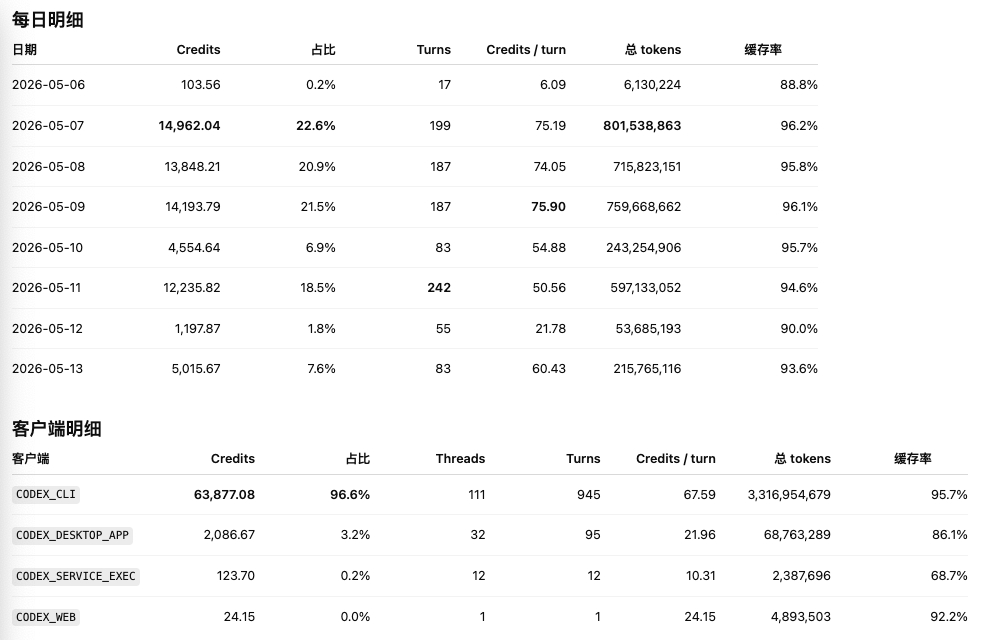Click the Threads column header
The height and width of the screenshot is (640, 996).
click(x=461, y=458)
